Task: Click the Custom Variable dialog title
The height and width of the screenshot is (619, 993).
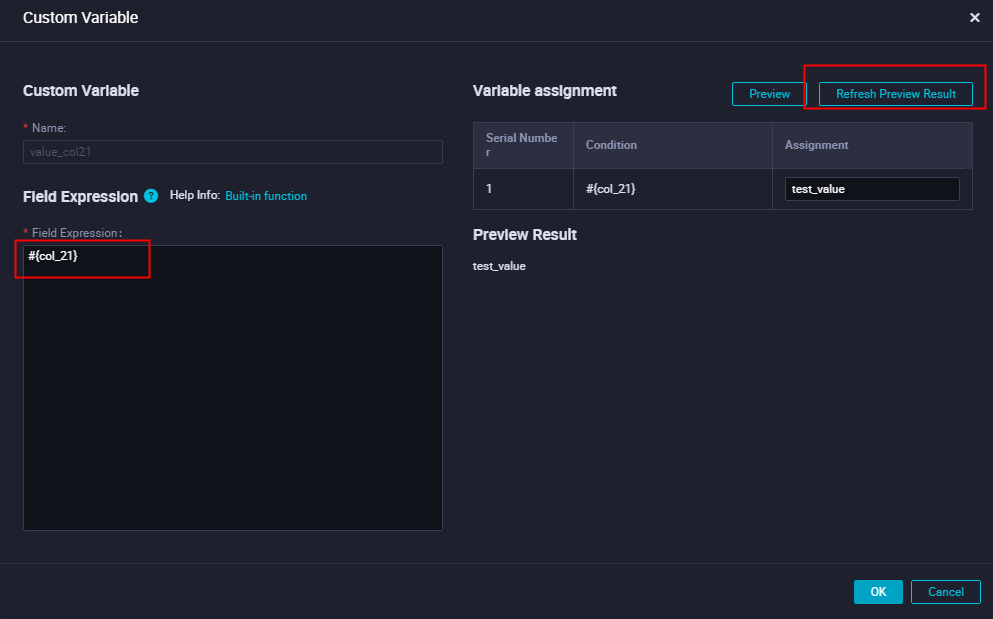Action: click(80, 17)
